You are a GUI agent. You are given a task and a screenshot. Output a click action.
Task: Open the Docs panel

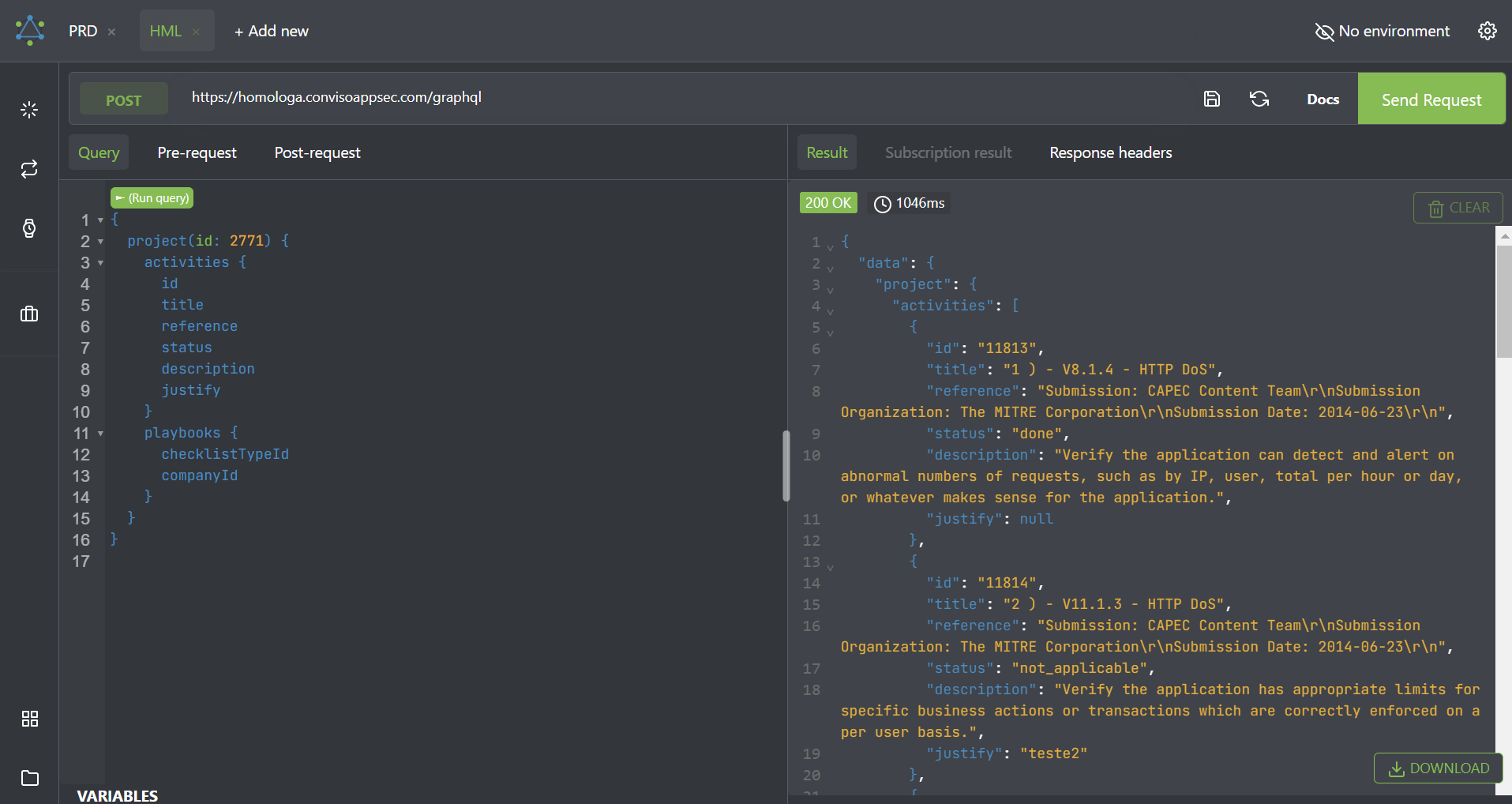click(1323, 99)
